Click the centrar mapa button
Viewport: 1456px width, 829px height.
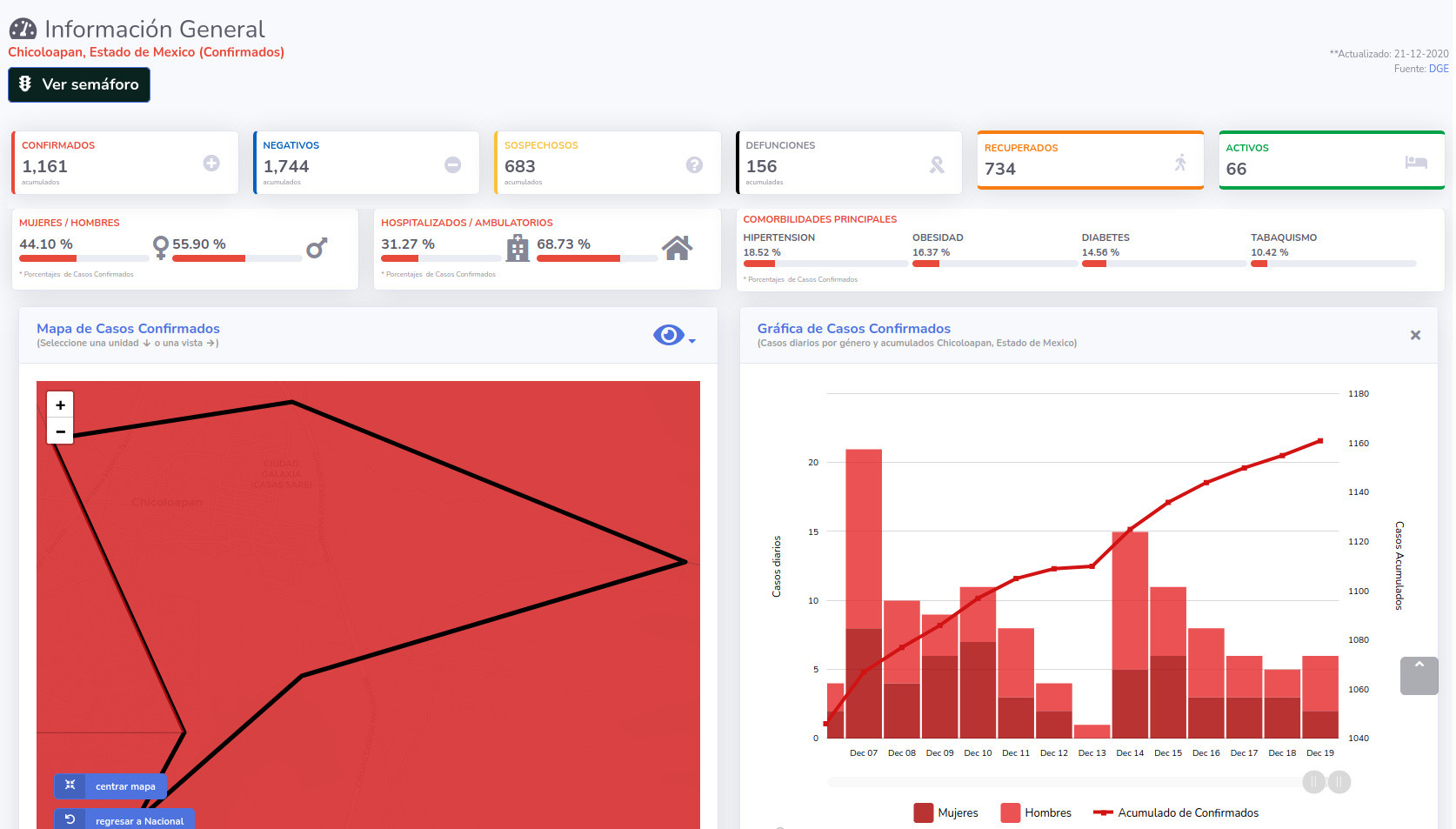110,786
